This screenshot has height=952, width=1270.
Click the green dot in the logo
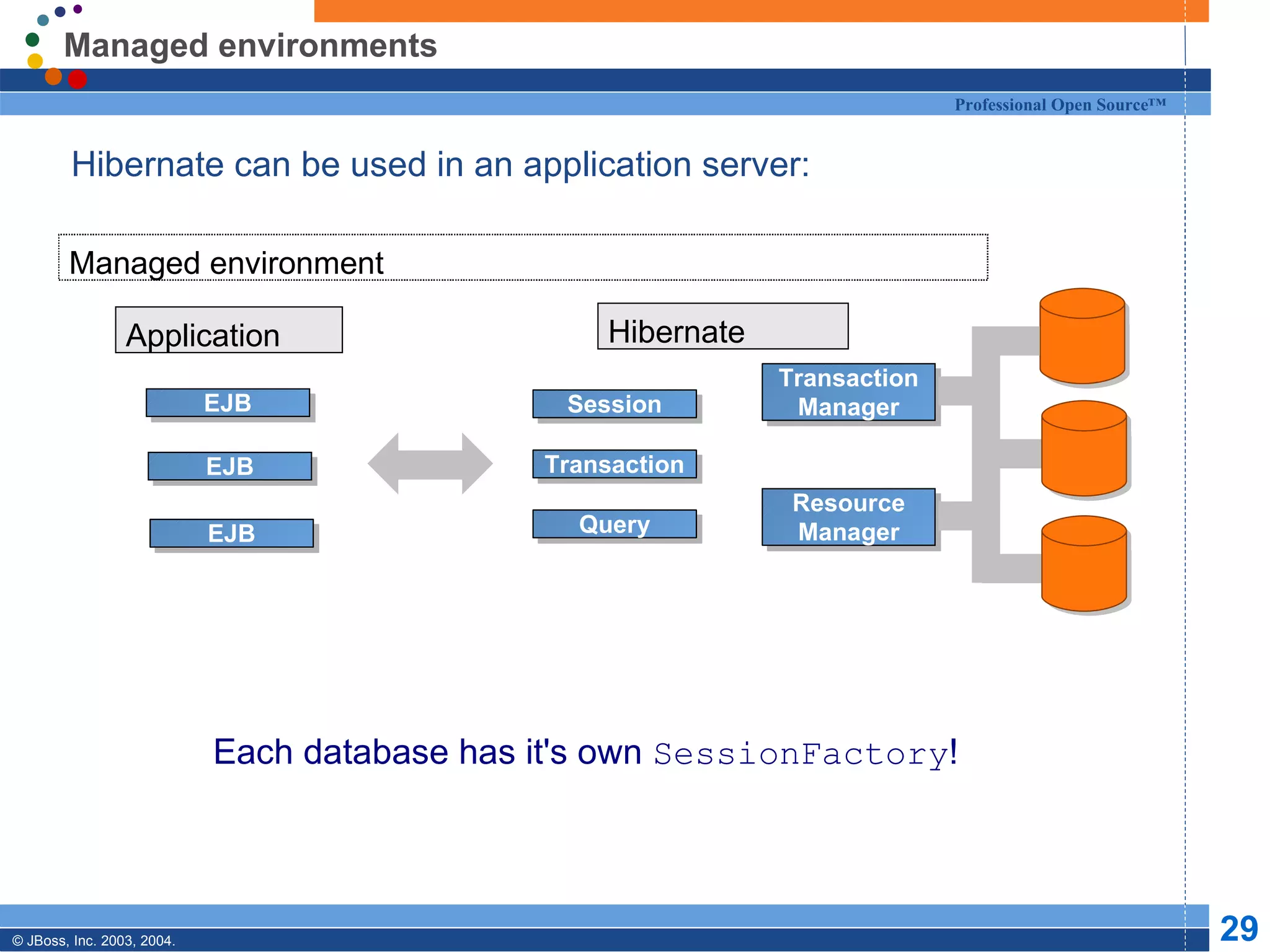point(32,40)
